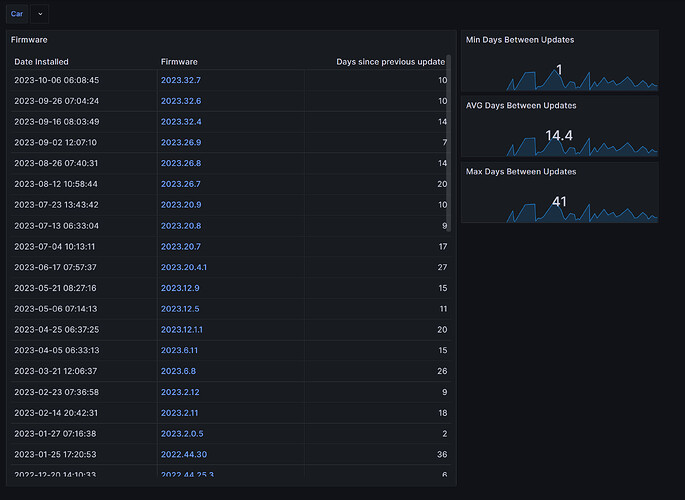Click the AVG Days stat value 14.4
685x500 pixels.
click(559, 135)
